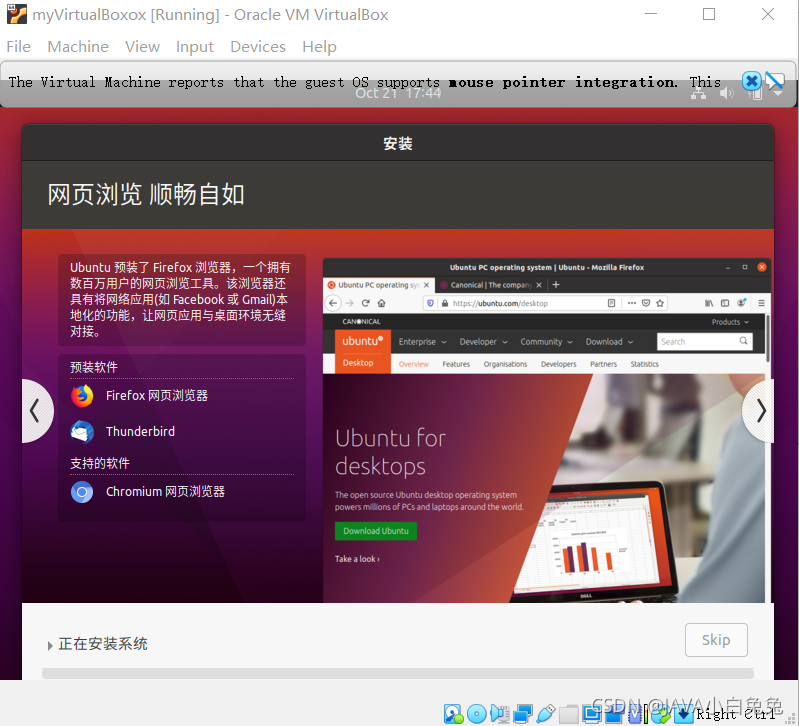Viewport: 799px width, 726px height.
Task: Click the USB devices indicator
Action: (546, 714)
